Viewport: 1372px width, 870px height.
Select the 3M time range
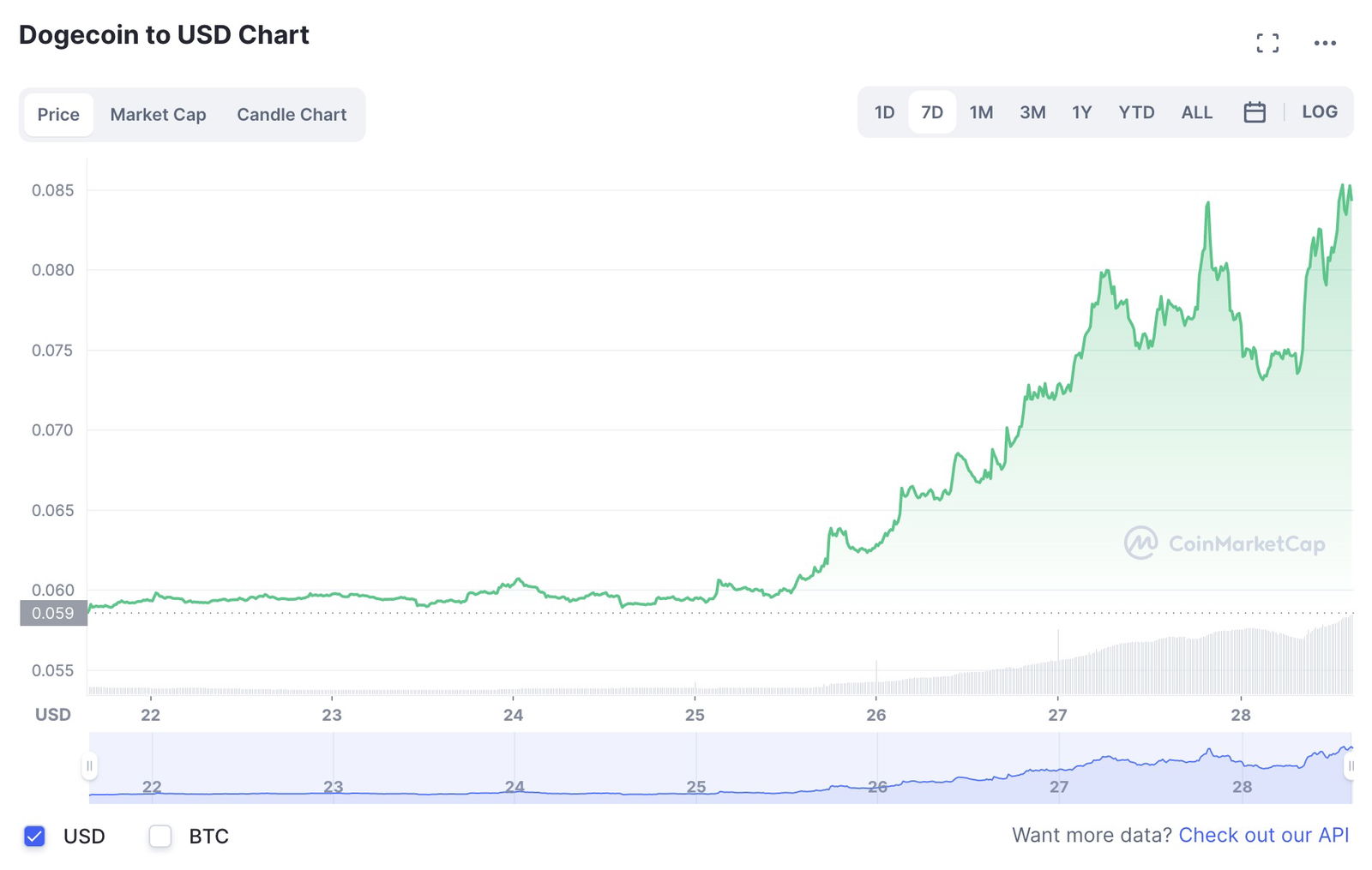[1032, 112]
